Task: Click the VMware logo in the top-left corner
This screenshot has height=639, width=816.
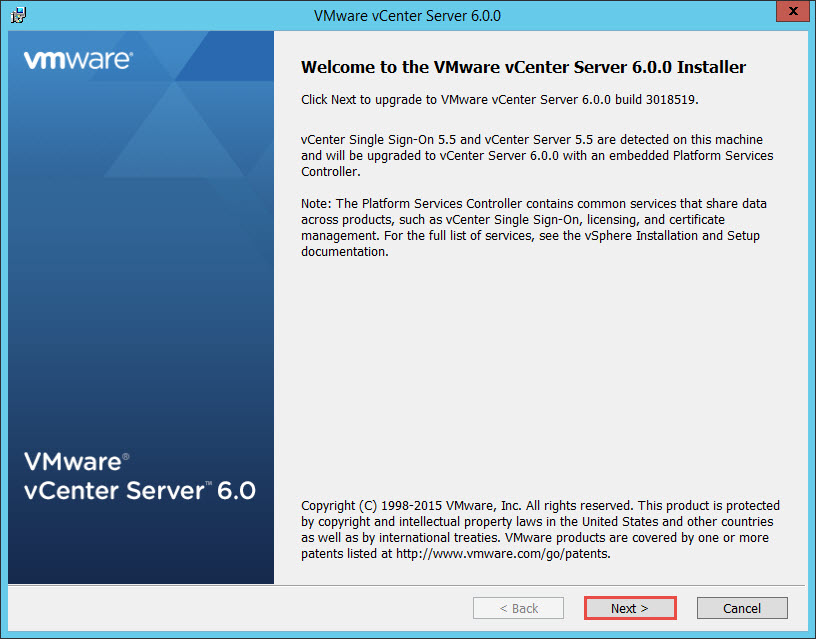Action: [x=78, y=60]
